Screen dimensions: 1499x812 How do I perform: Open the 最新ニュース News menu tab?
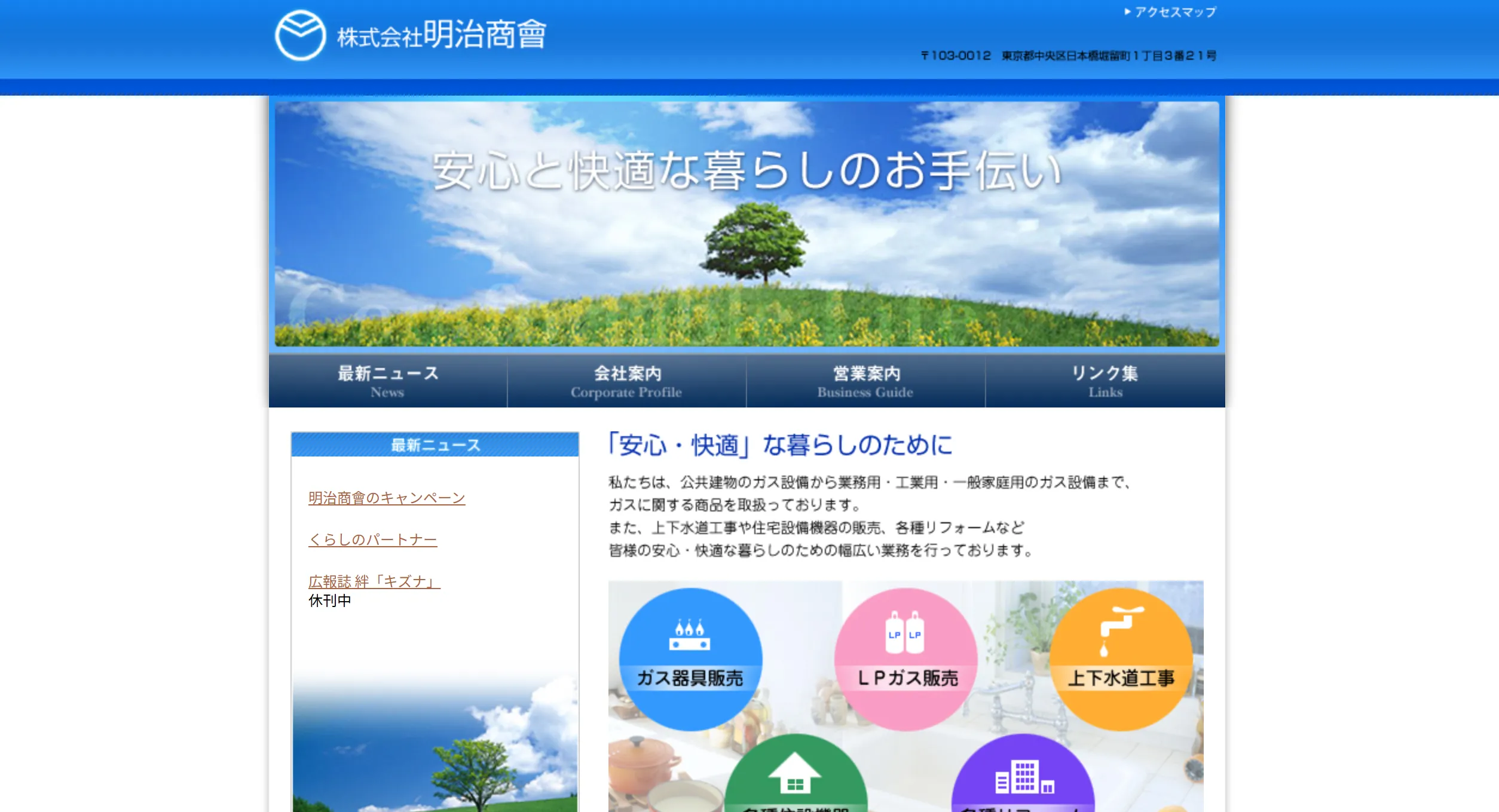point(388,381)
